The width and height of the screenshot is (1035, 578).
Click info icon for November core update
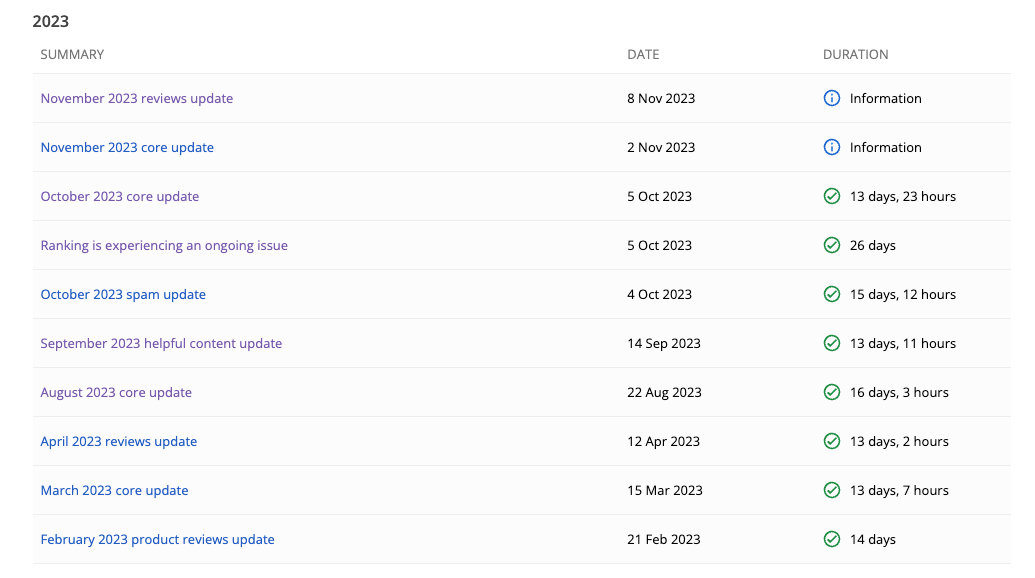point(832,147)
